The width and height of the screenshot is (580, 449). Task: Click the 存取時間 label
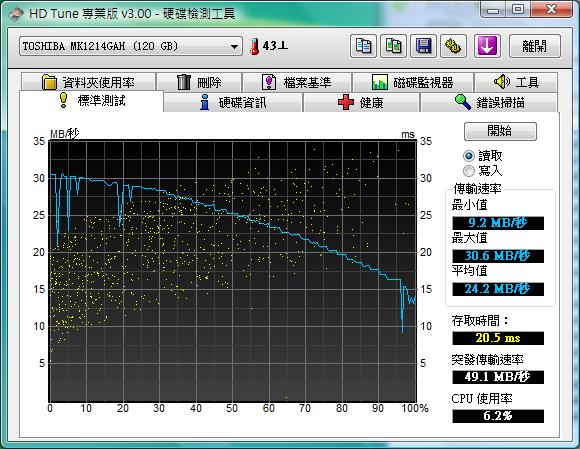click(x=480, y=321)
